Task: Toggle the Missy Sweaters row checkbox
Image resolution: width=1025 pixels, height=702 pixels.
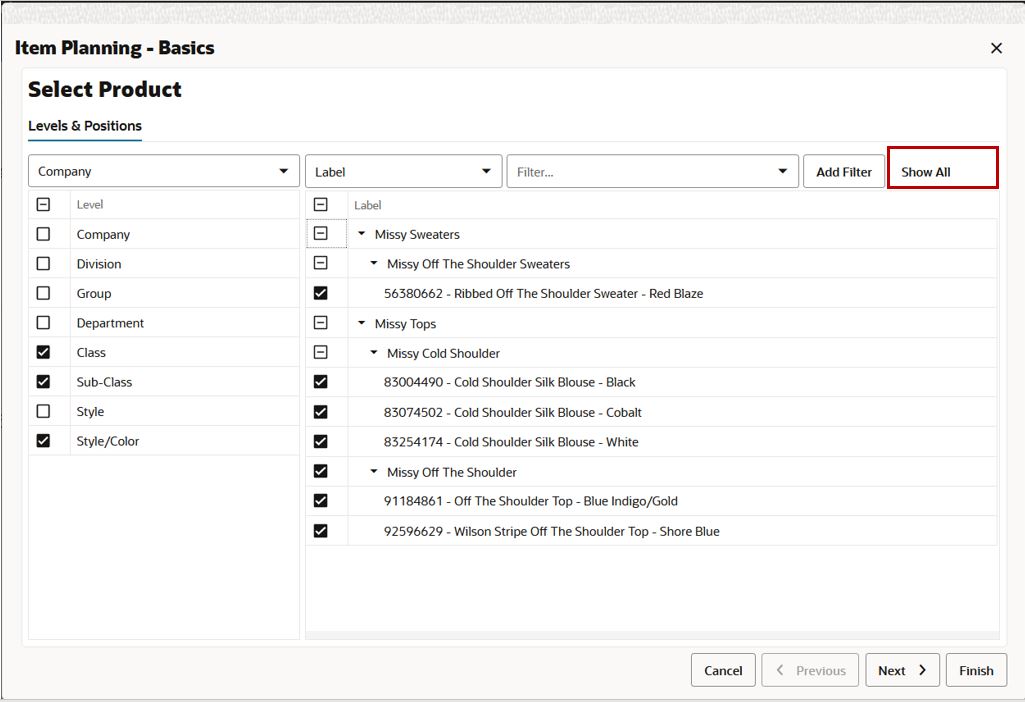Action: (320, 233)
